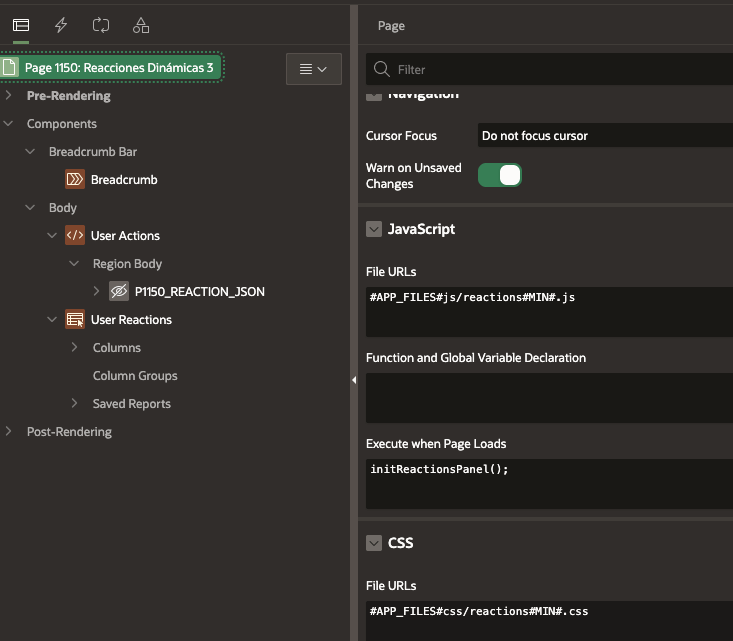Collapse the CSS section

pos(374,543)
